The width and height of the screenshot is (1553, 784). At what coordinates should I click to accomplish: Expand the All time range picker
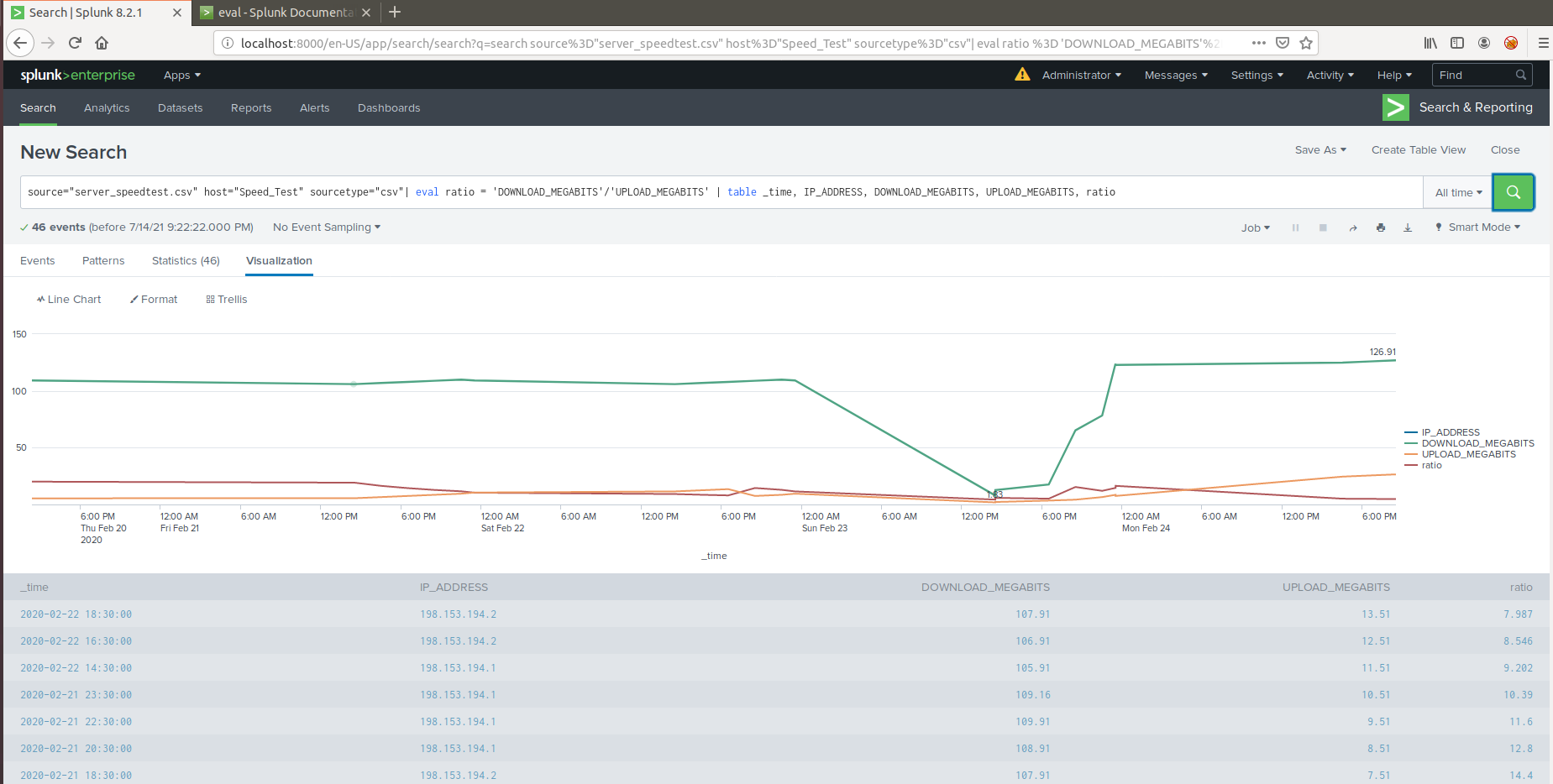[1458, 193]
